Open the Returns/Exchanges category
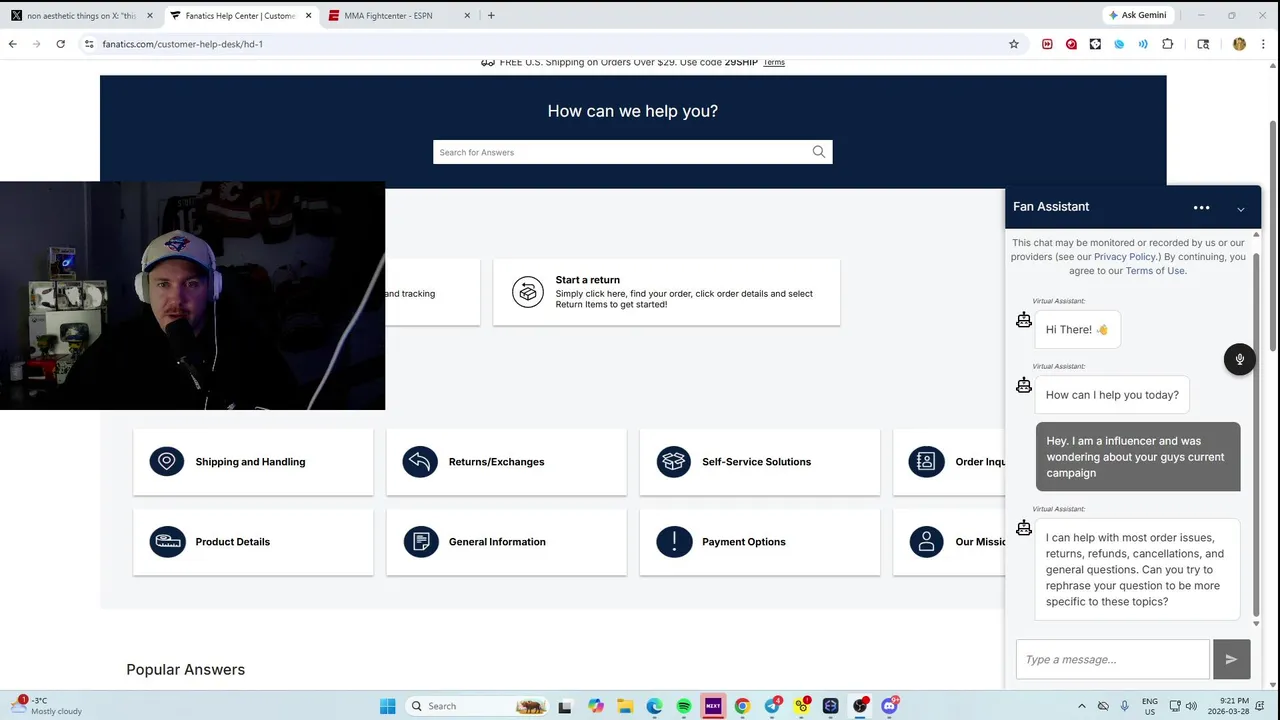Viewport: 1280px width, 720px height. tap(506, 462)
